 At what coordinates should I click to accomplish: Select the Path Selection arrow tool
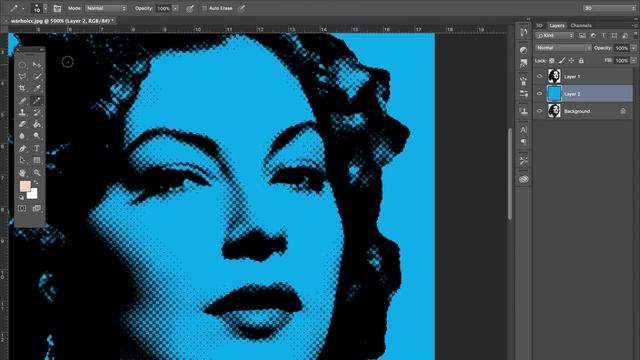22,160
